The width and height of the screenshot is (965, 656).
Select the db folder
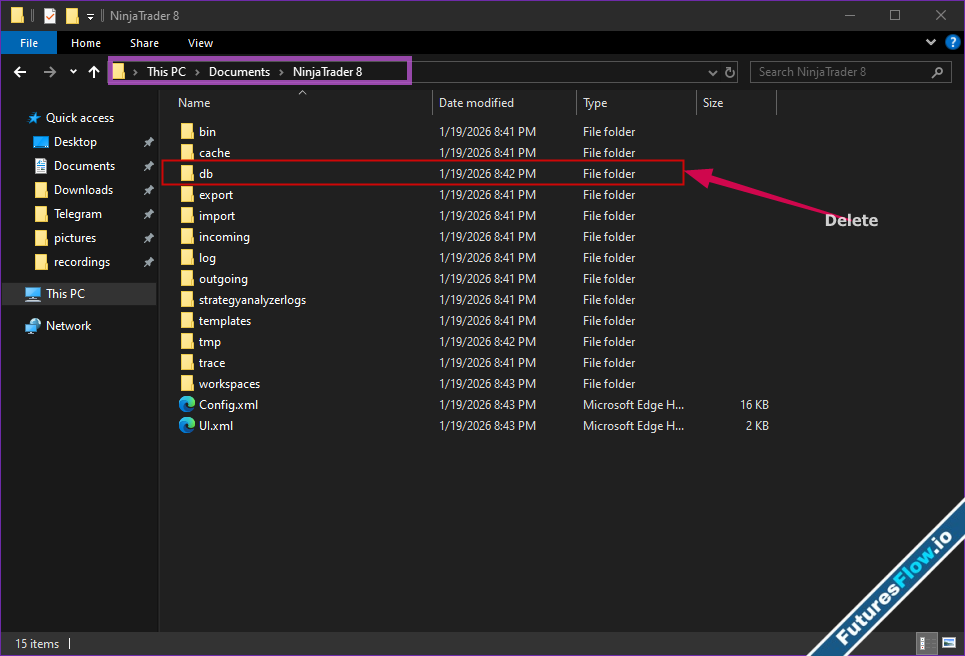pos(206,174)
